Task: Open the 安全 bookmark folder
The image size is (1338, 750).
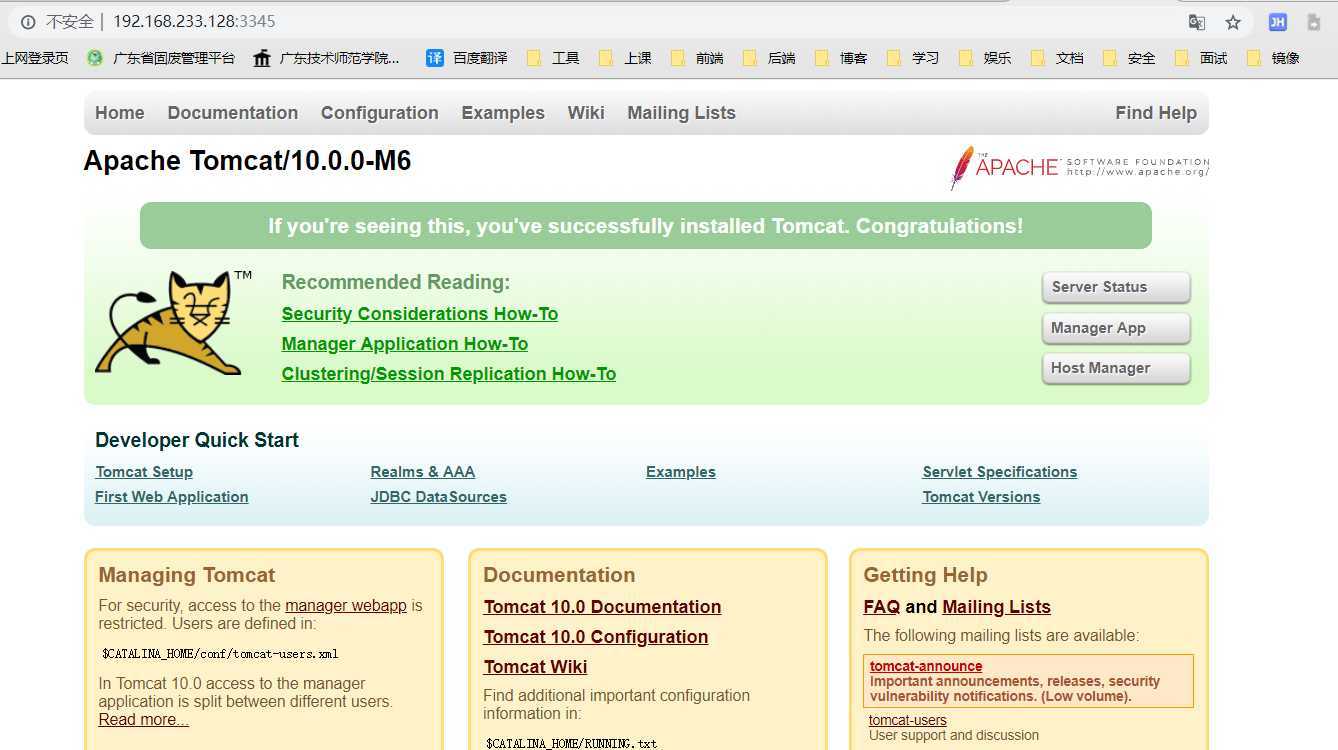Action: 1129,58
